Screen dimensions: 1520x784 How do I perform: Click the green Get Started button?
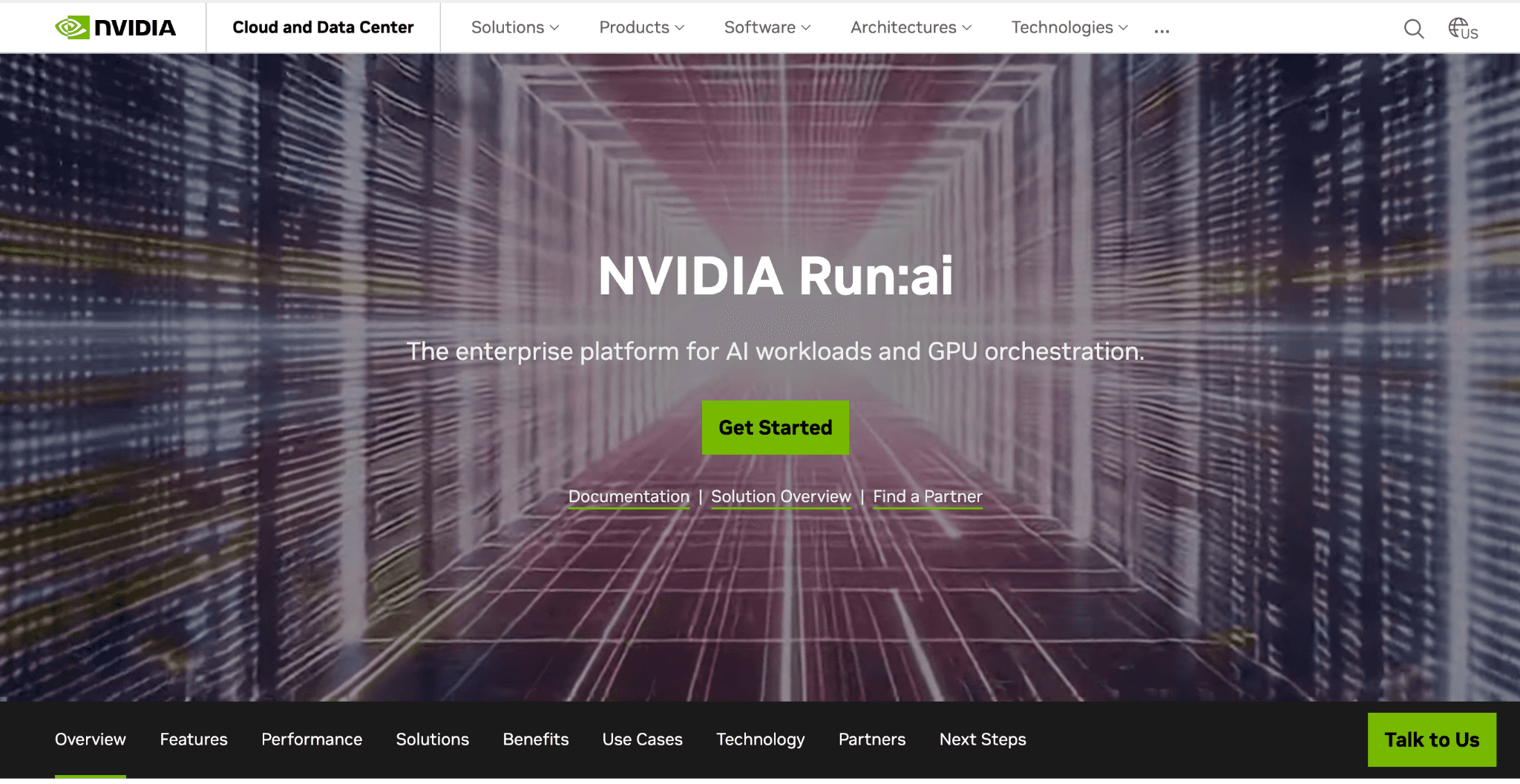[x=775, y=427]
